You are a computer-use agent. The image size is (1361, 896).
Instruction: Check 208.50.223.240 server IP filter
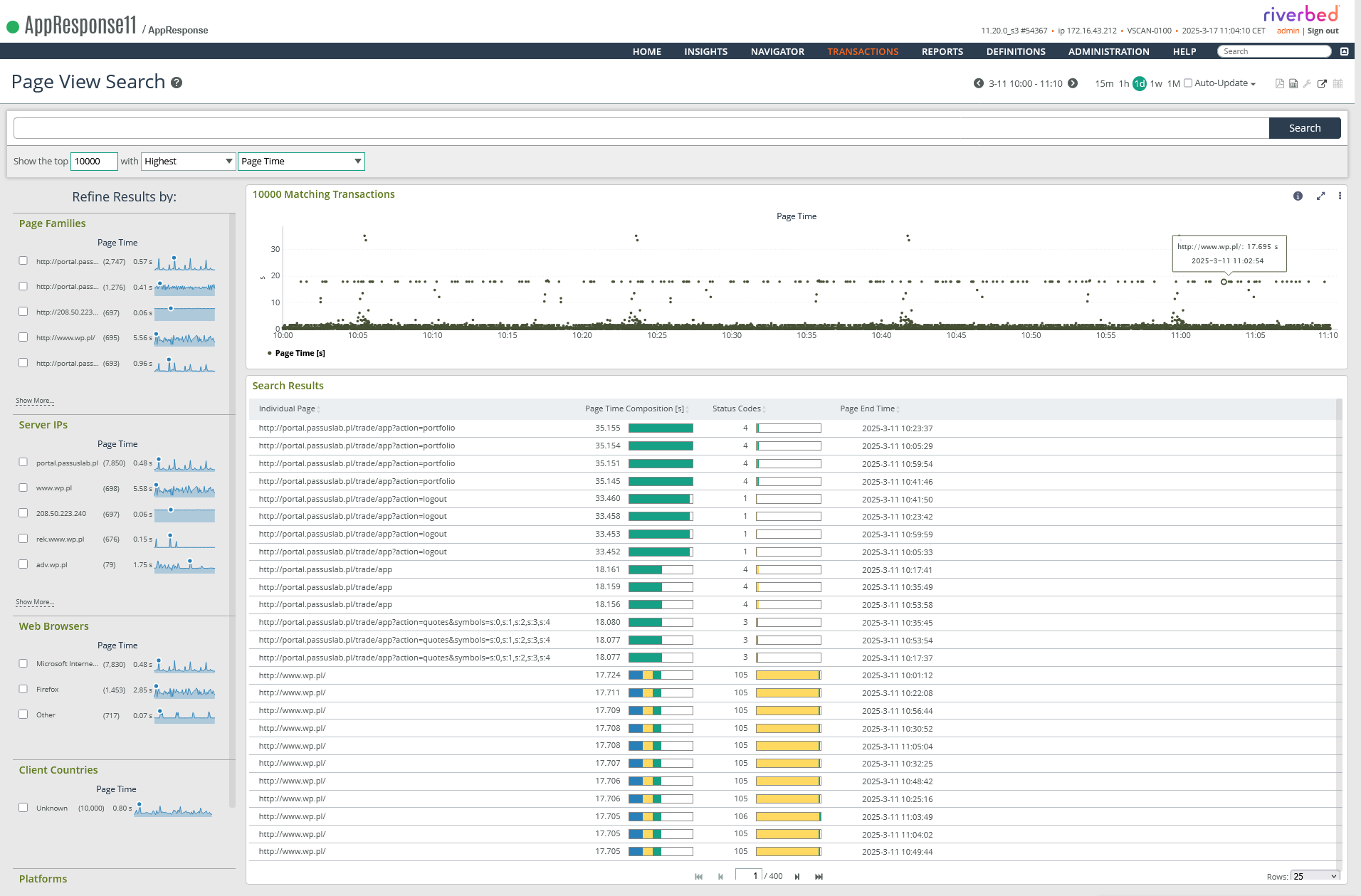(x=23, y=512)
